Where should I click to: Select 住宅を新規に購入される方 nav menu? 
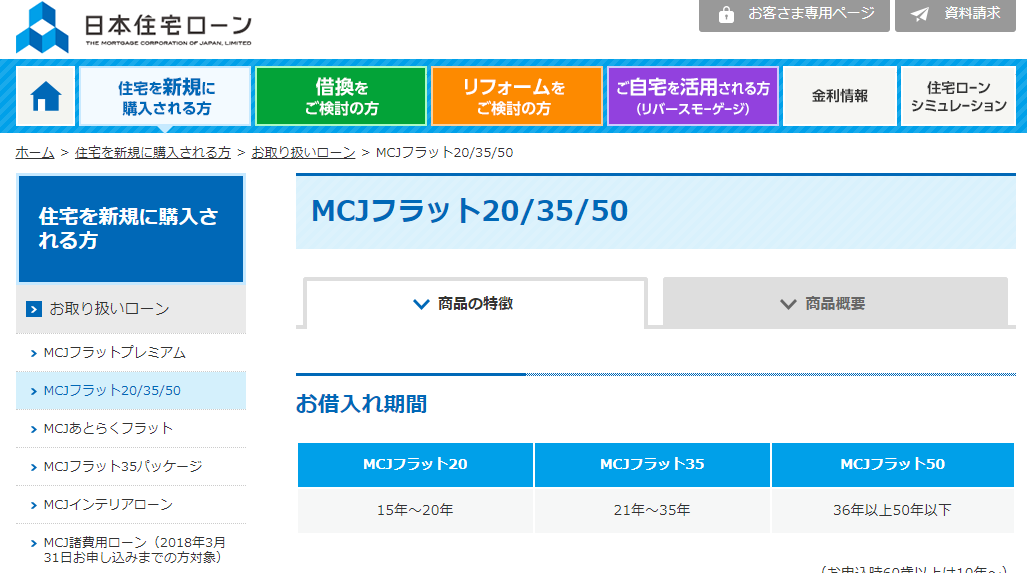[x=165, y=96]
